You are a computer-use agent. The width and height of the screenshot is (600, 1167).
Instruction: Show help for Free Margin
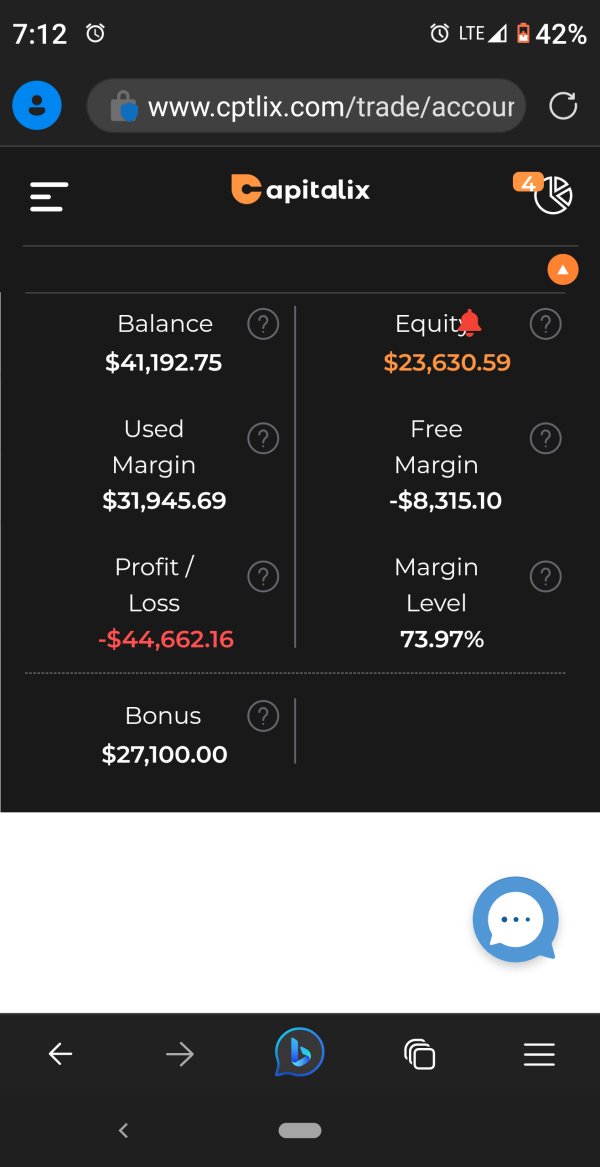click(x=545, y=438)
